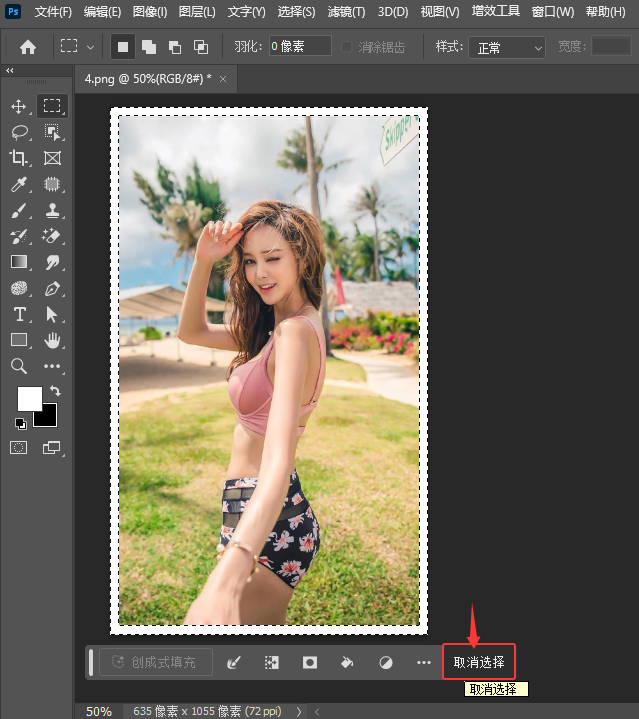This screenshot has height=719, width=639.
Task: Open the 文件(F) menu
Action: click(53, 11)
